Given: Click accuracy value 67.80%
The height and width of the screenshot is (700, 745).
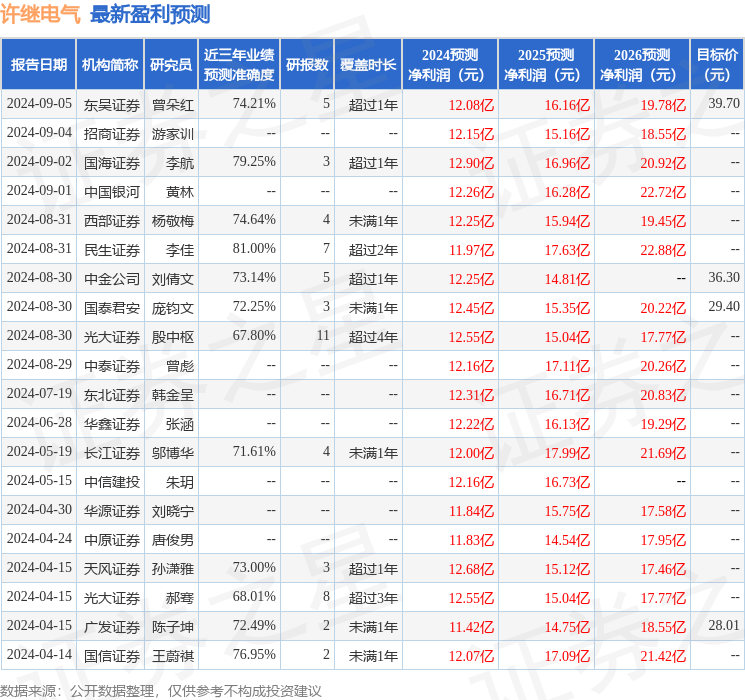Looking at the screenshot, I should pyautogui.click(x=254, y=336).
